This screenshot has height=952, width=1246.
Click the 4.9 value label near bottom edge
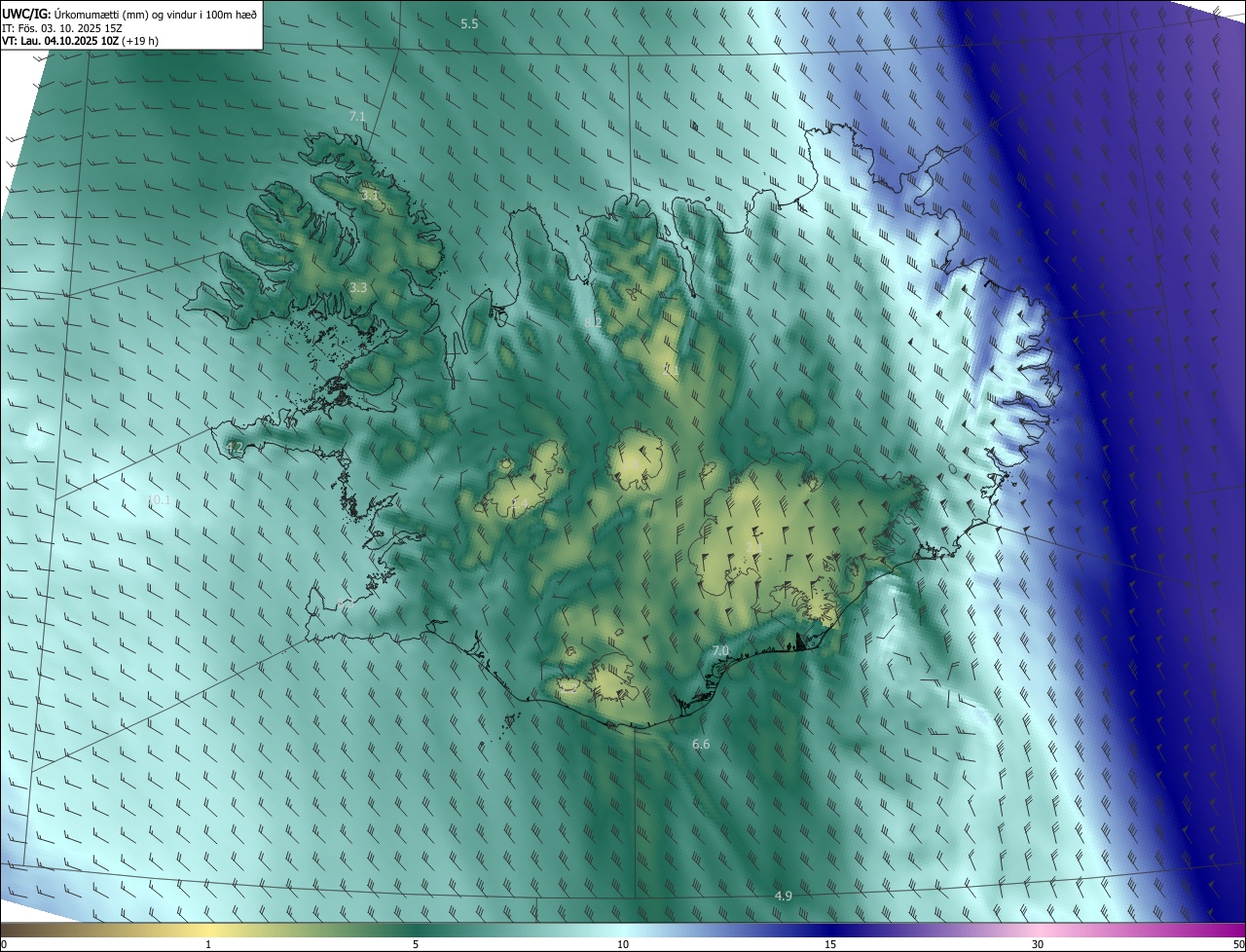[x=784, y=896]
